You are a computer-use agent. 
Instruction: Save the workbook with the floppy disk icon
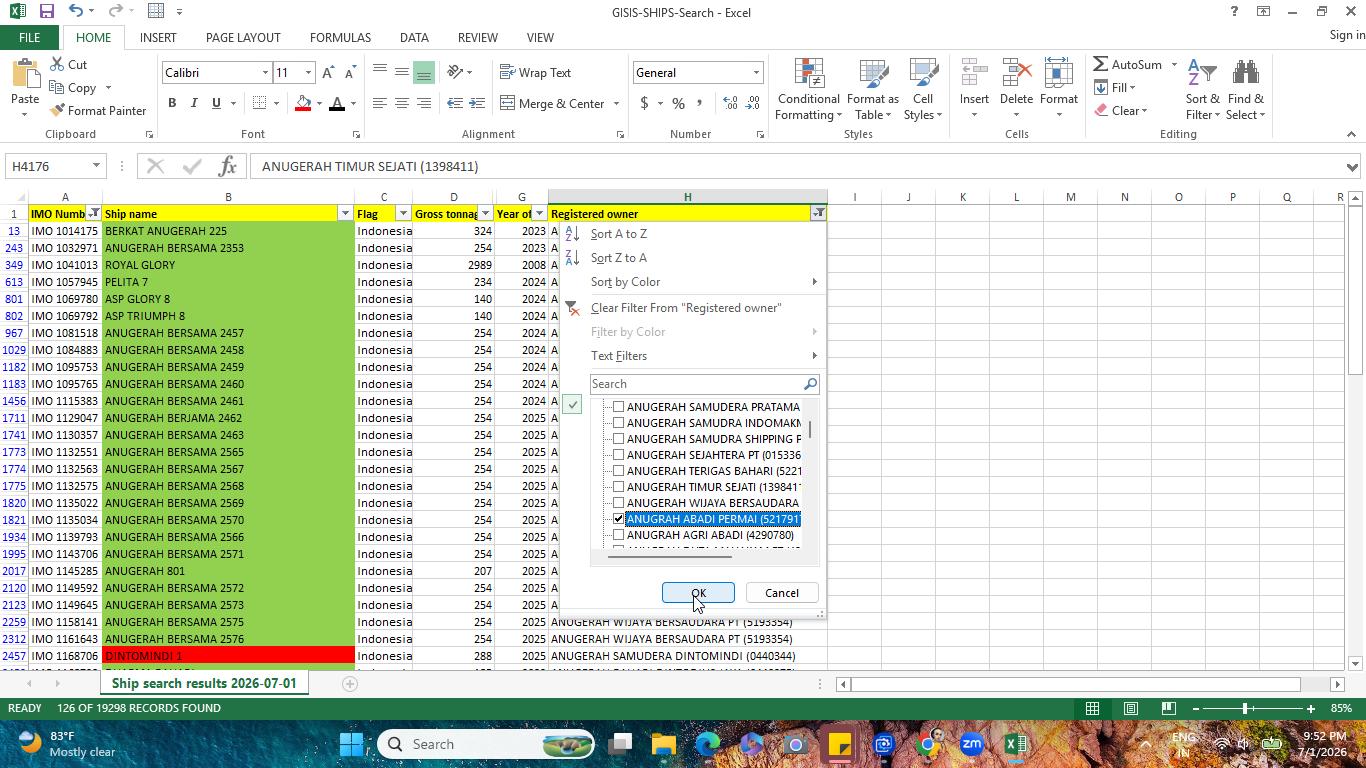[x=46, y=12]
